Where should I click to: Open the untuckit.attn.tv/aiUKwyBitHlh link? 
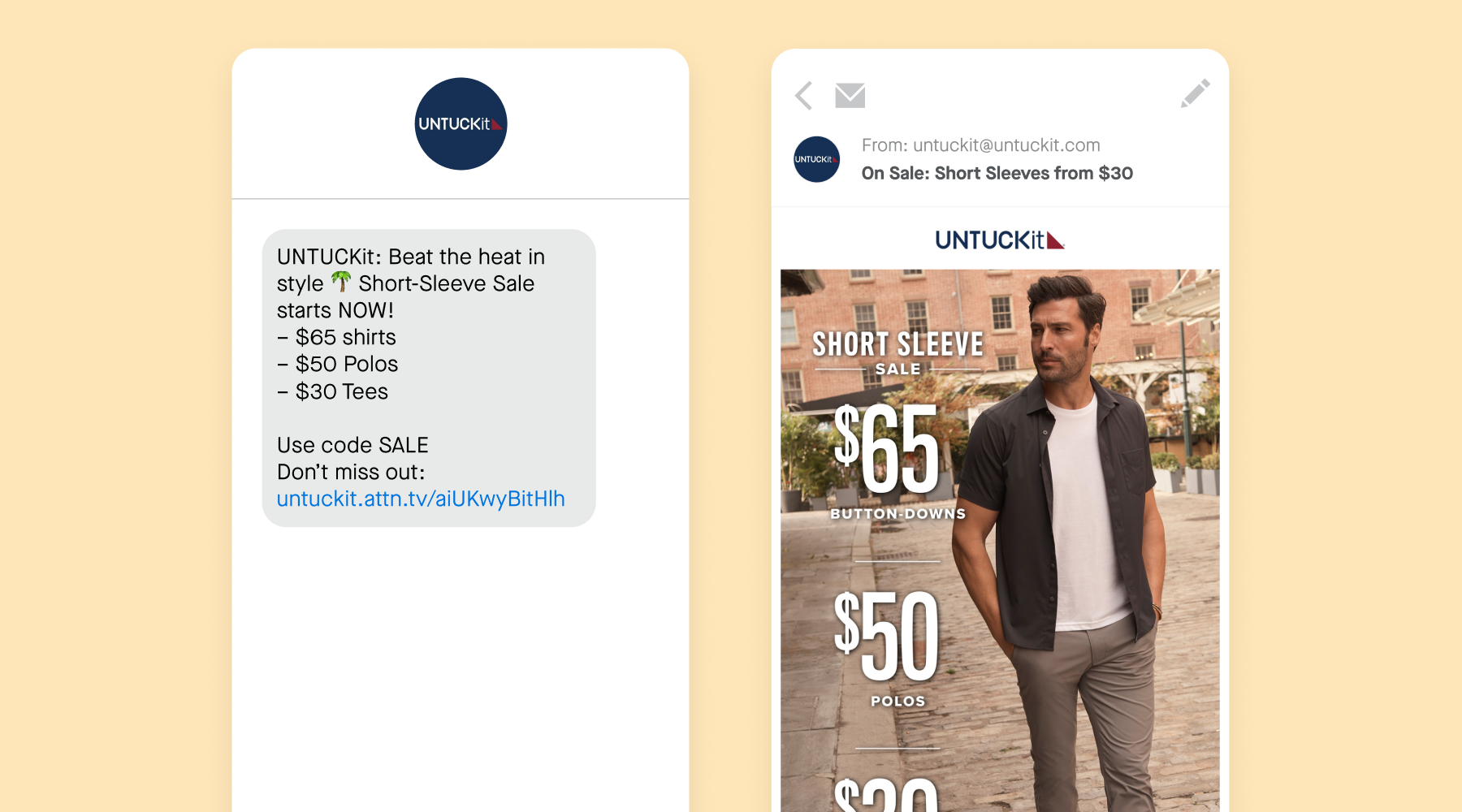tap(421, 499)
